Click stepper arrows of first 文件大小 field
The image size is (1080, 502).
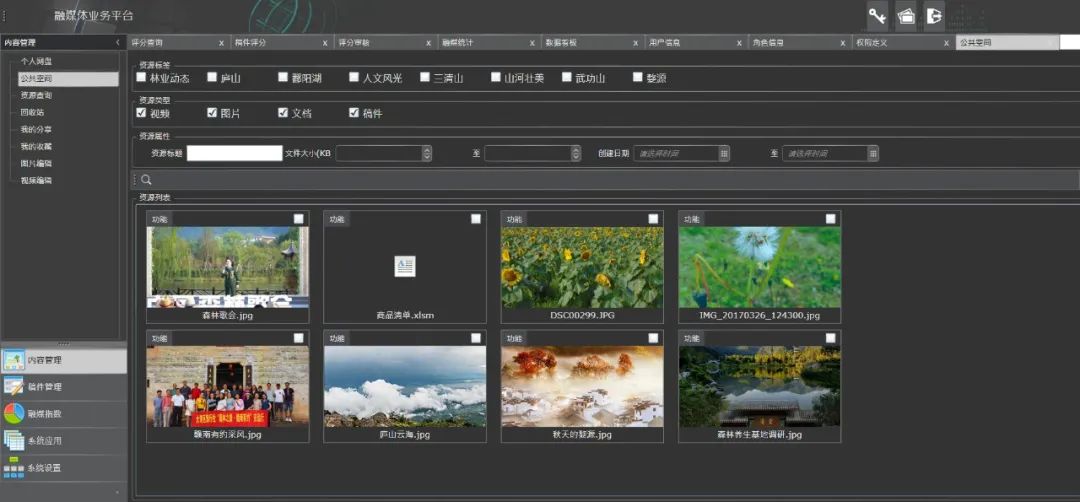(427, 153)
